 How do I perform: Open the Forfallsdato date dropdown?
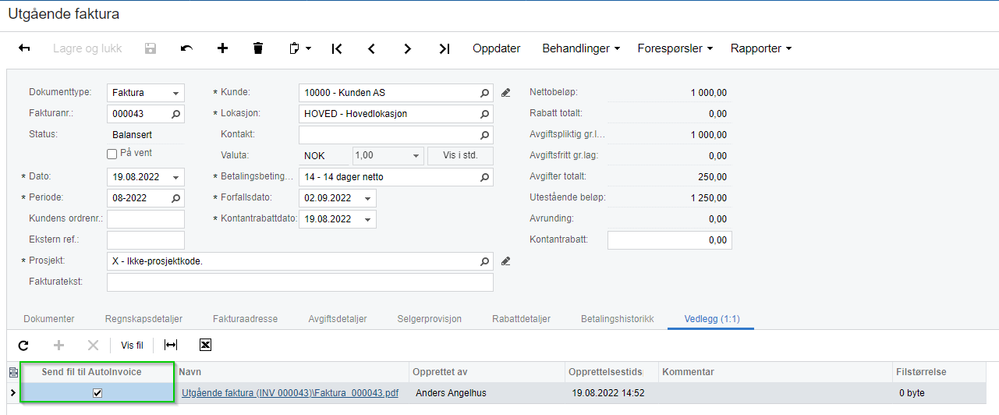[367, 198]
